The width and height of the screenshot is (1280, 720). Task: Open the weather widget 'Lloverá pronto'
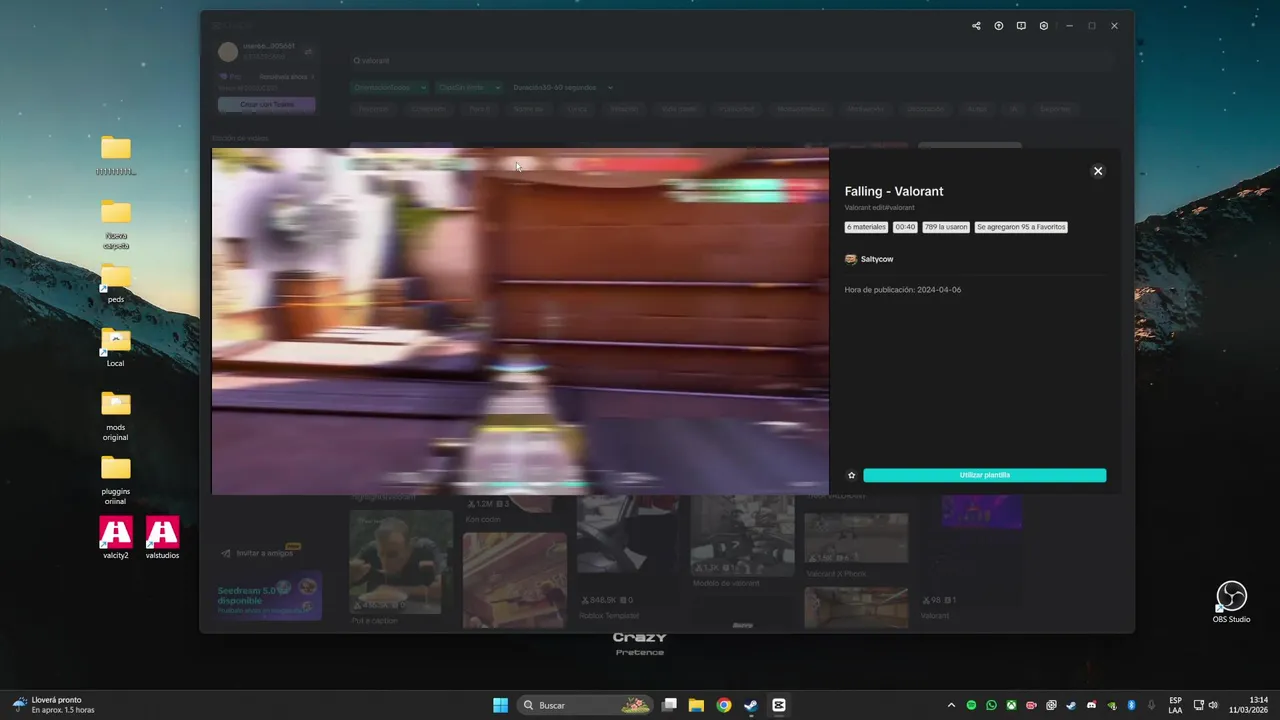tap(54, 705)
